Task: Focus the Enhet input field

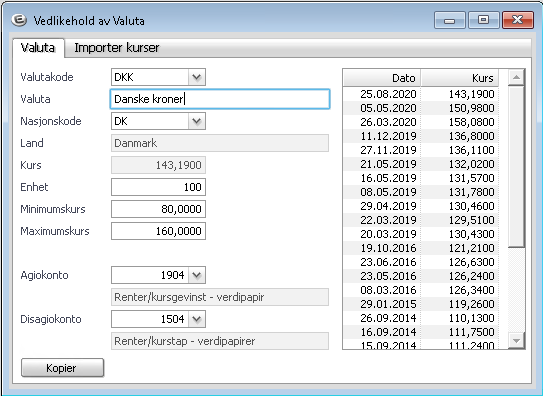Action: (158, 187)
